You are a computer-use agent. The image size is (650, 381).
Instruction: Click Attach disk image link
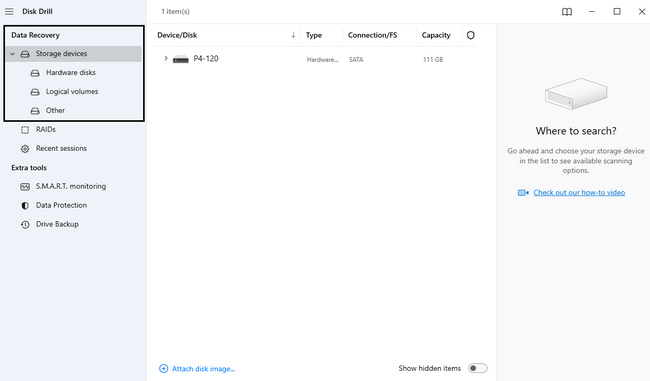point(204,369)
